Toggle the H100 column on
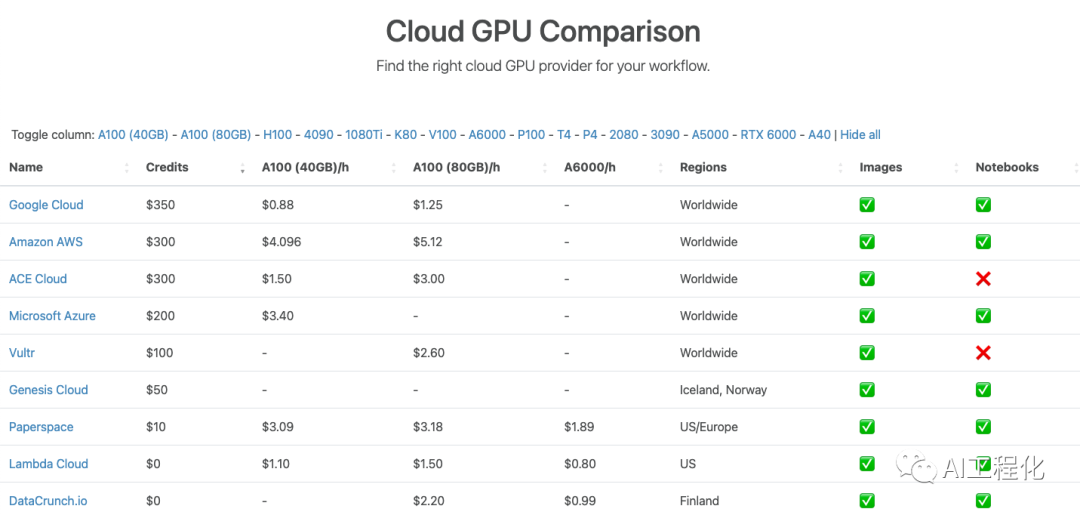Screen dimensions: 1080x515 277,135
